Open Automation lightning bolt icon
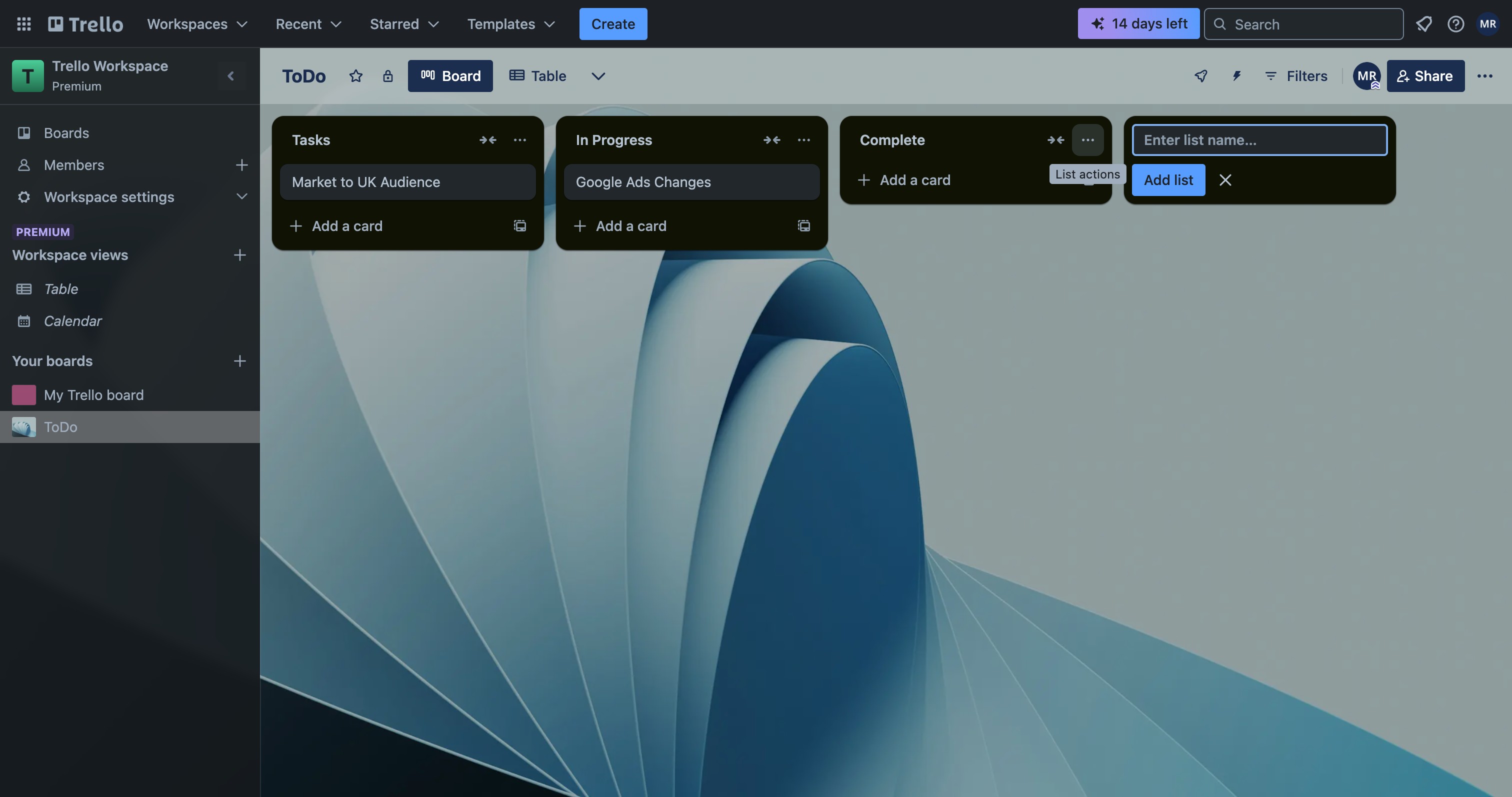 click(x=1236, y=75)
